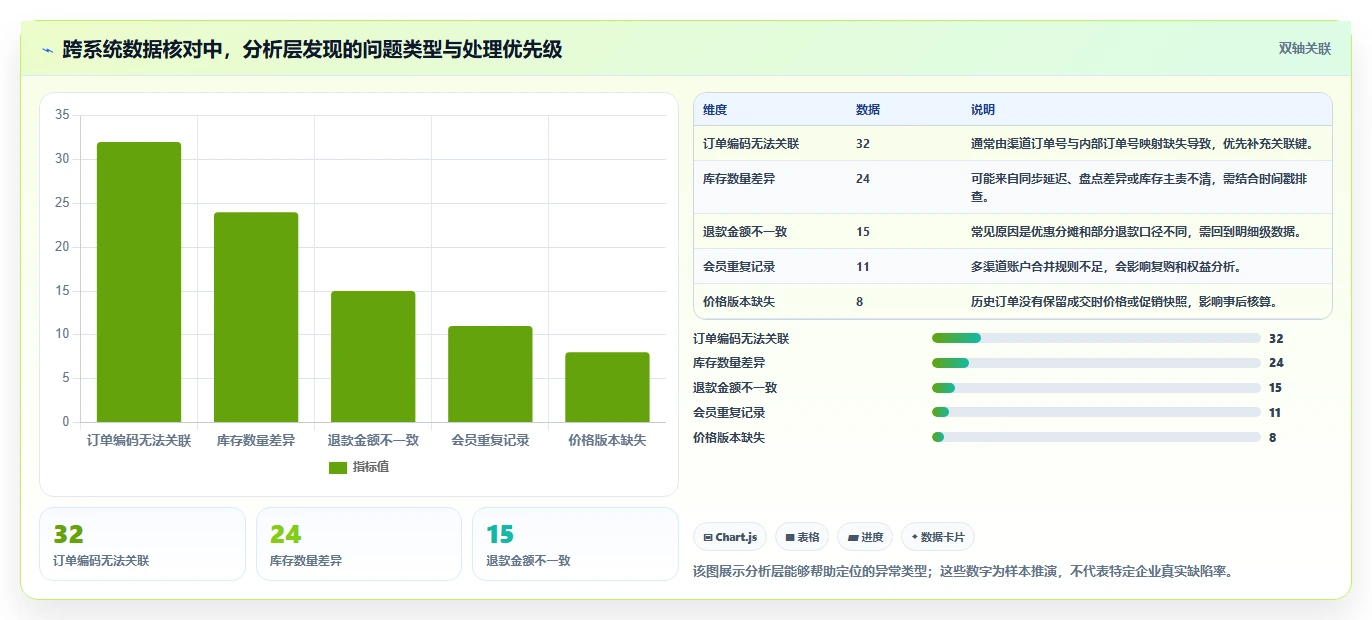
Task: Click the y-axis tick label 35
Action: 62,115
